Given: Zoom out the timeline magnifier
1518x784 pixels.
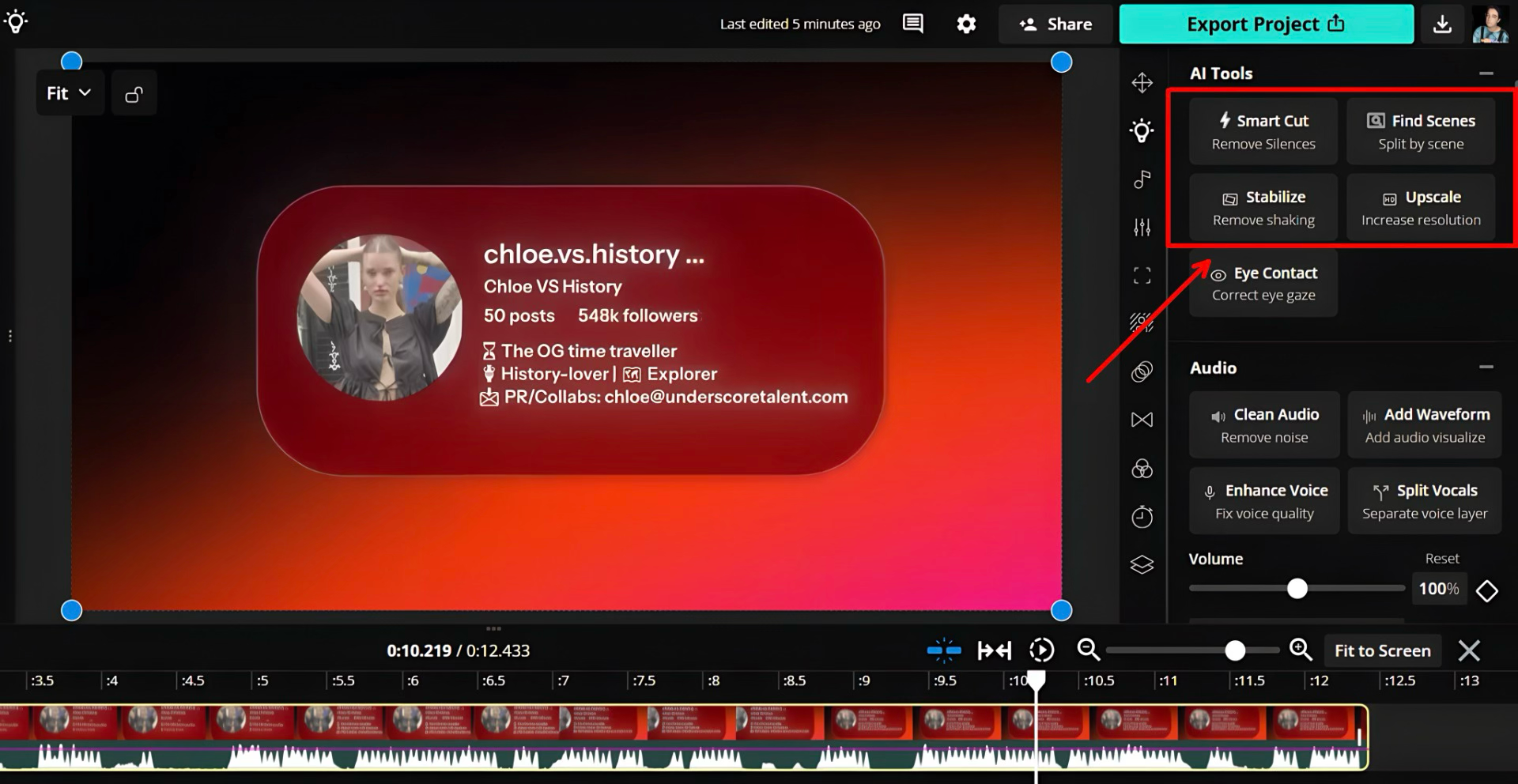Looking at the screenshot, I should coord(1089,650).
